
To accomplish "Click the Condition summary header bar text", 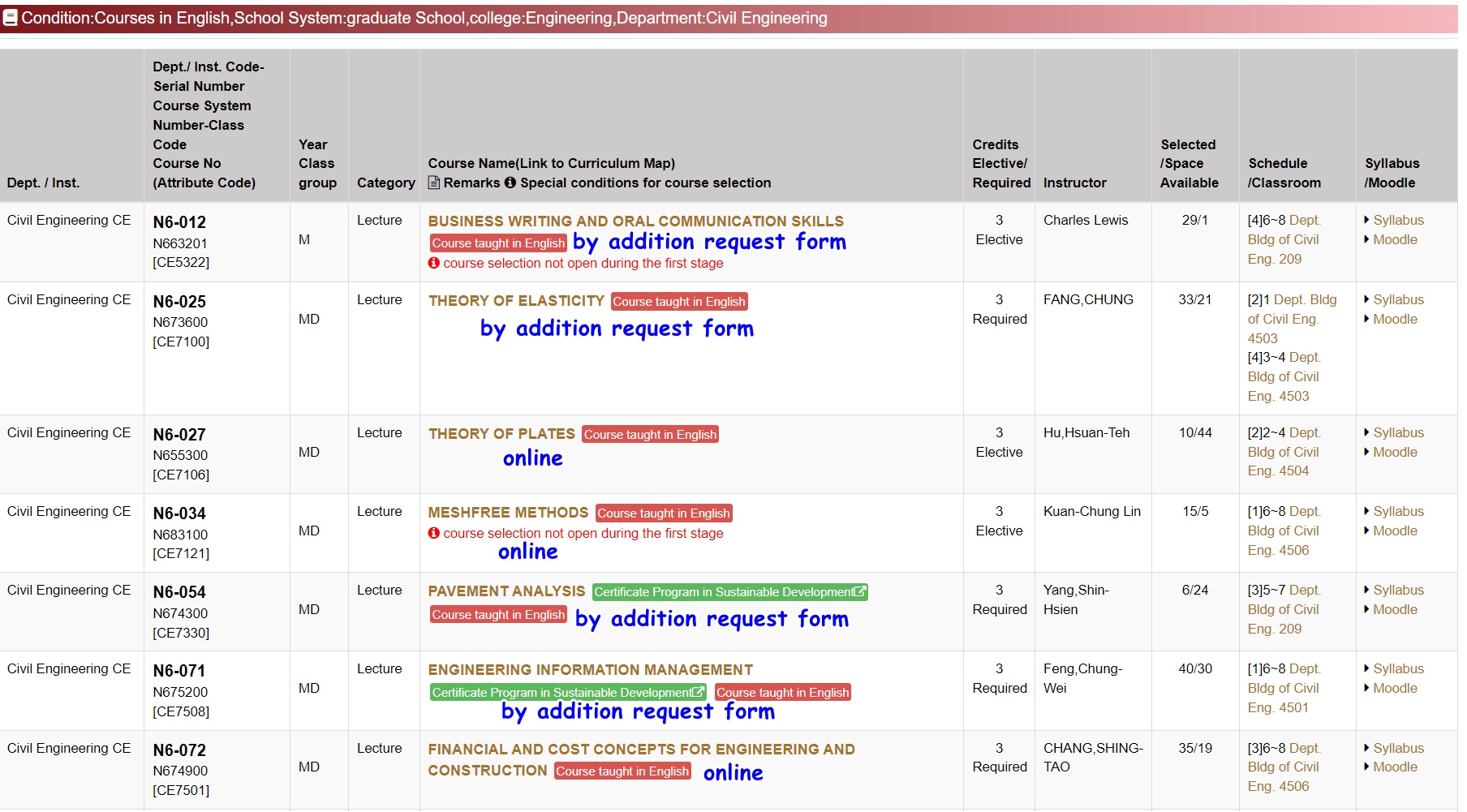I will click(x=424, y=18).
